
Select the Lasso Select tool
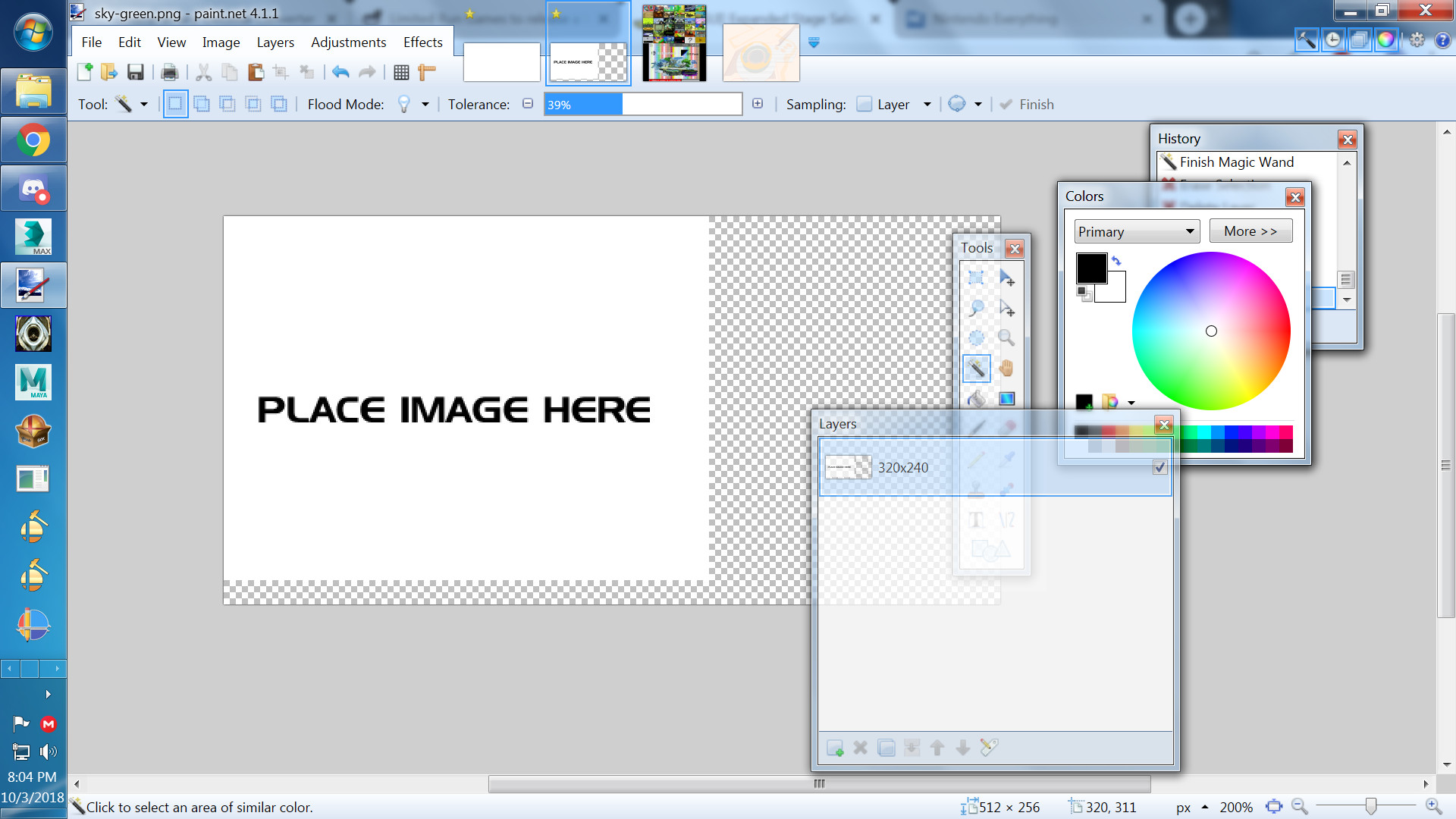coord(976,309)
